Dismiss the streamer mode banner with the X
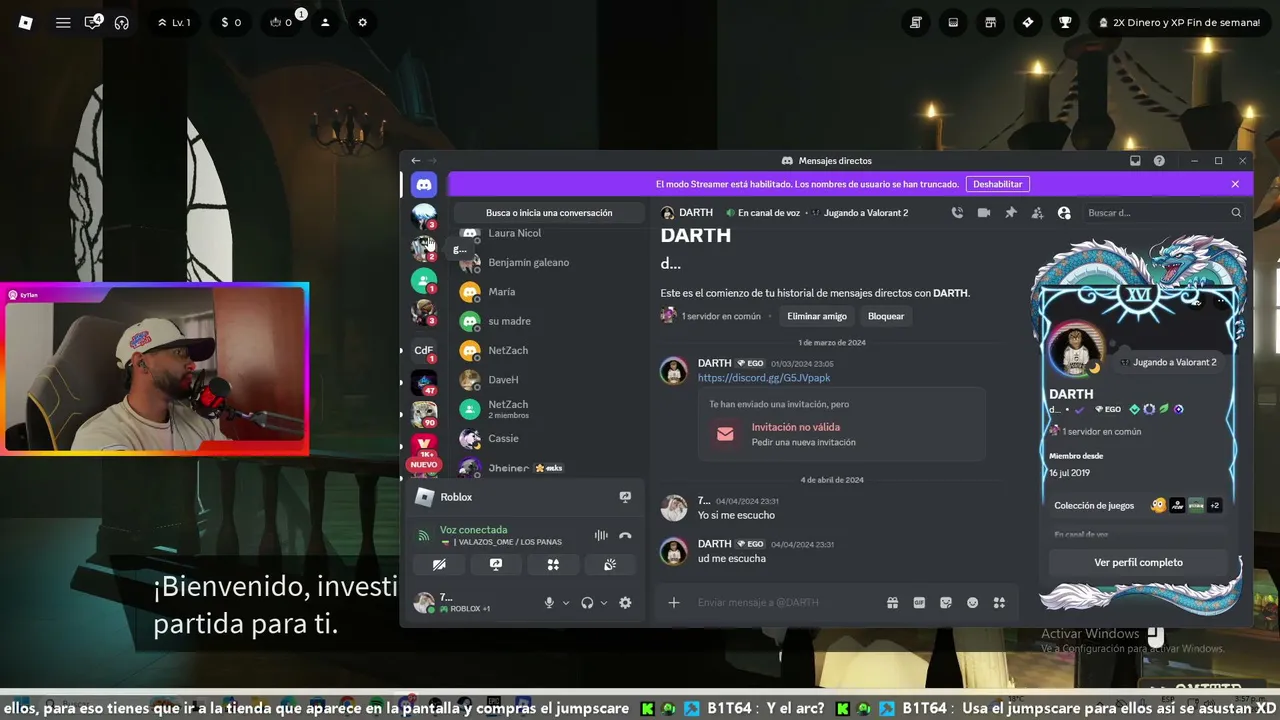1280x720 pixels. tap(1235, 184)
